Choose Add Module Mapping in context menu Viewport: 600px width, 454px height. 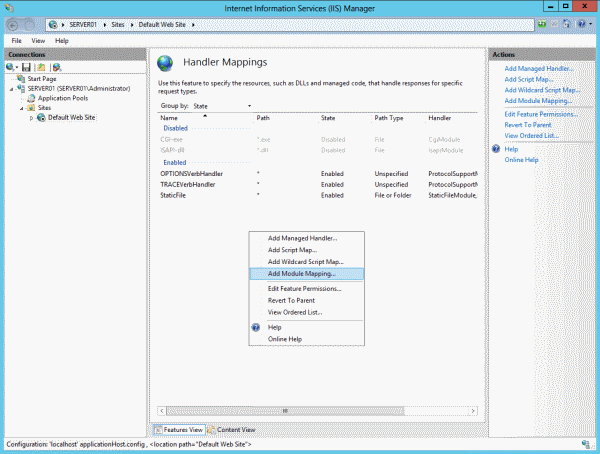click(x=307, y=274)
